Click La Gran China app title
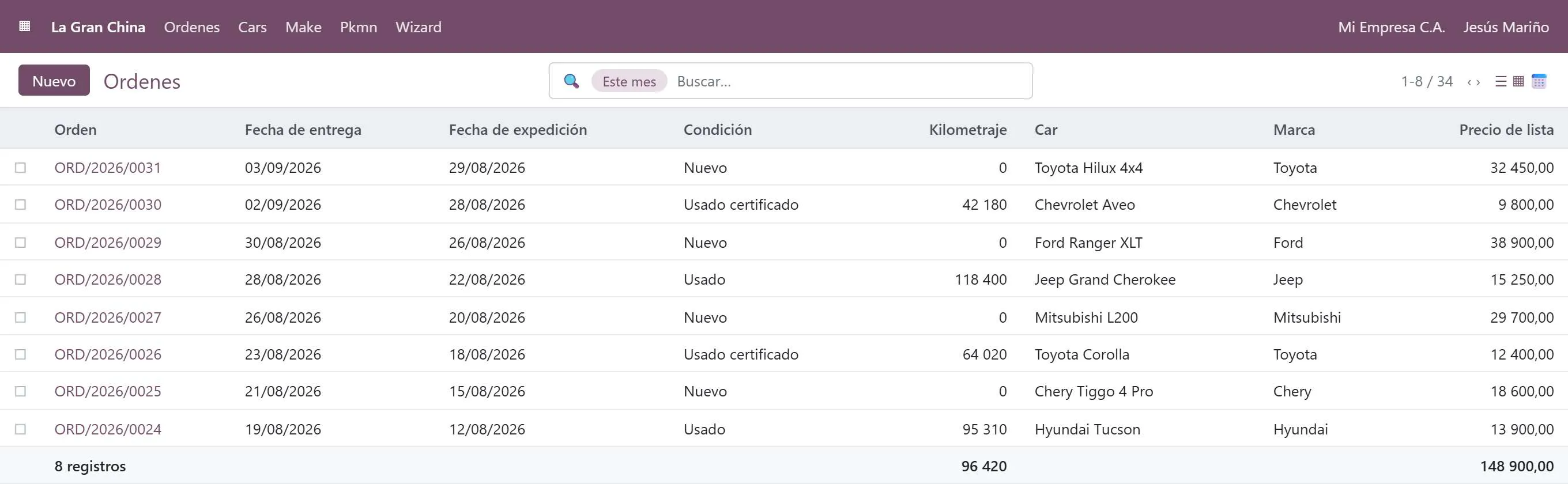The width and height of the screenshot is (1568, 484). [98, 27]
